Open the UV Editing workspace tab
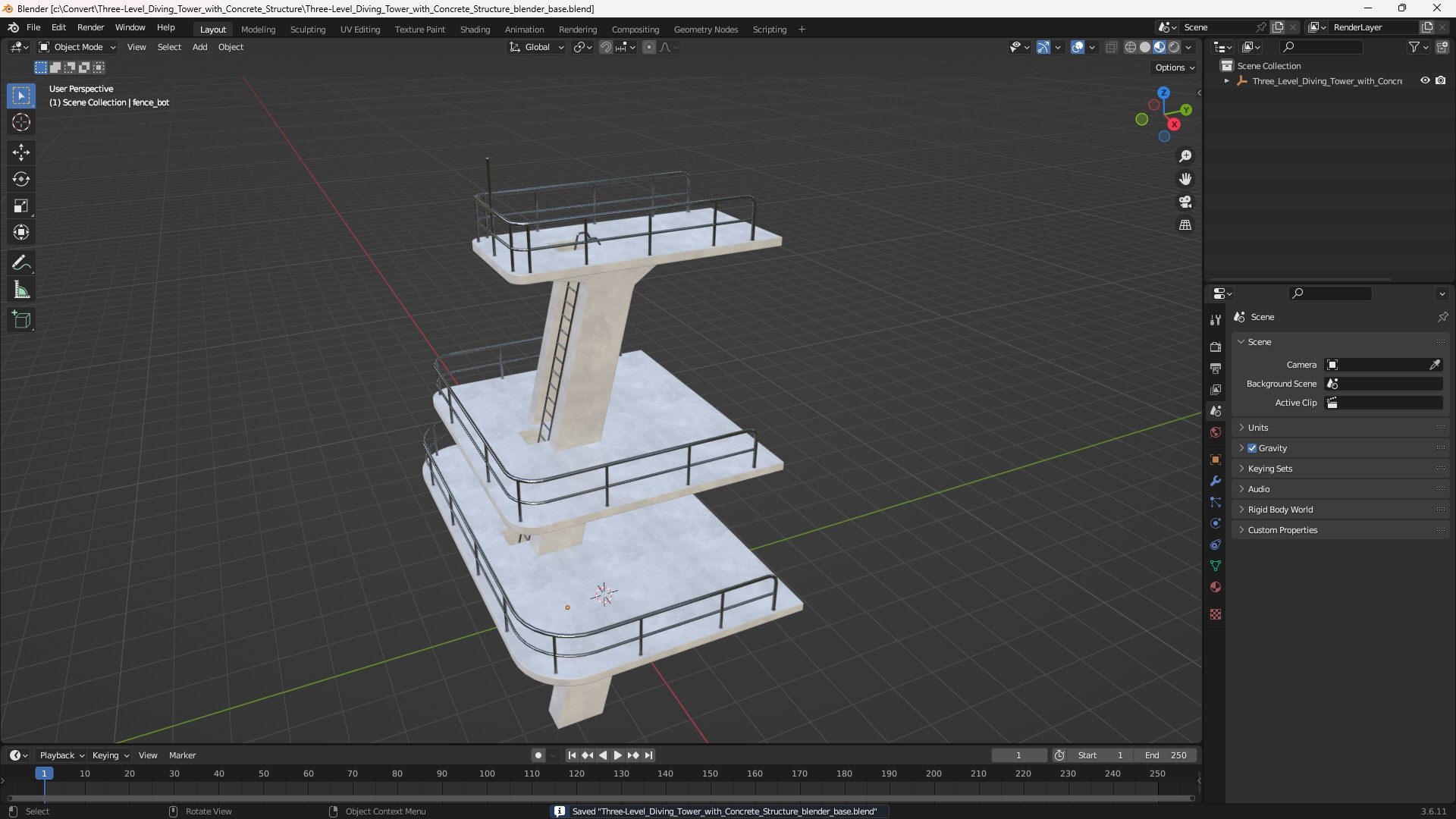1456x819 pixels. point(360,30)
